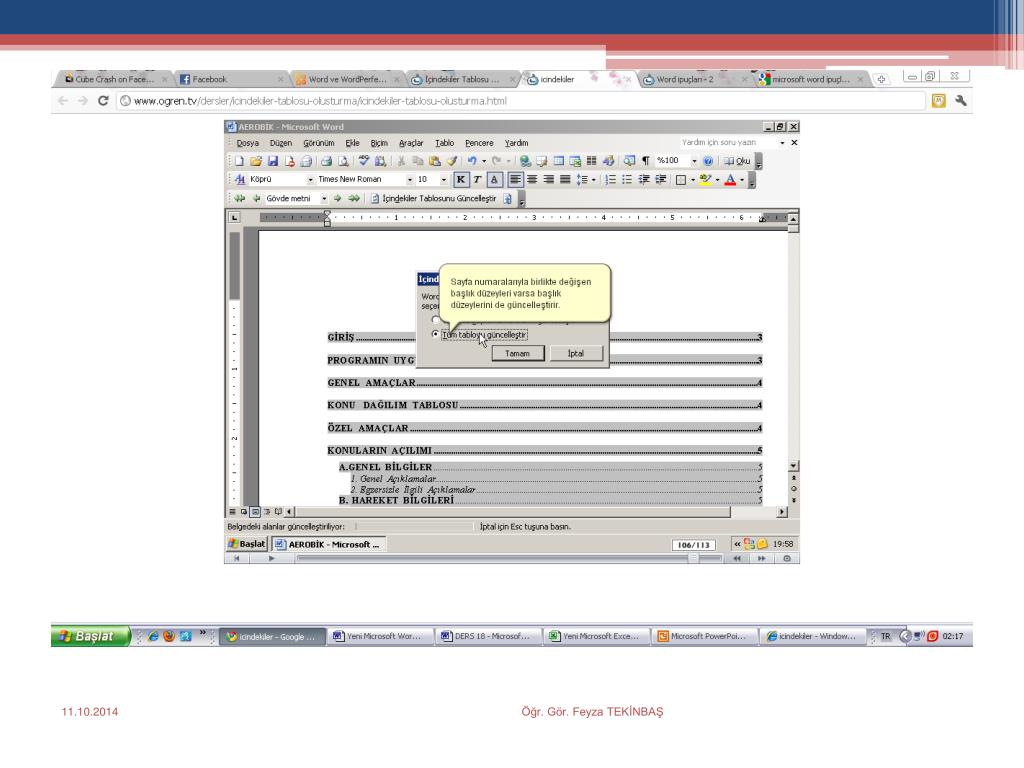
Task: Expand the undo history dropdown arrow
Action: [x=484, y=161]
